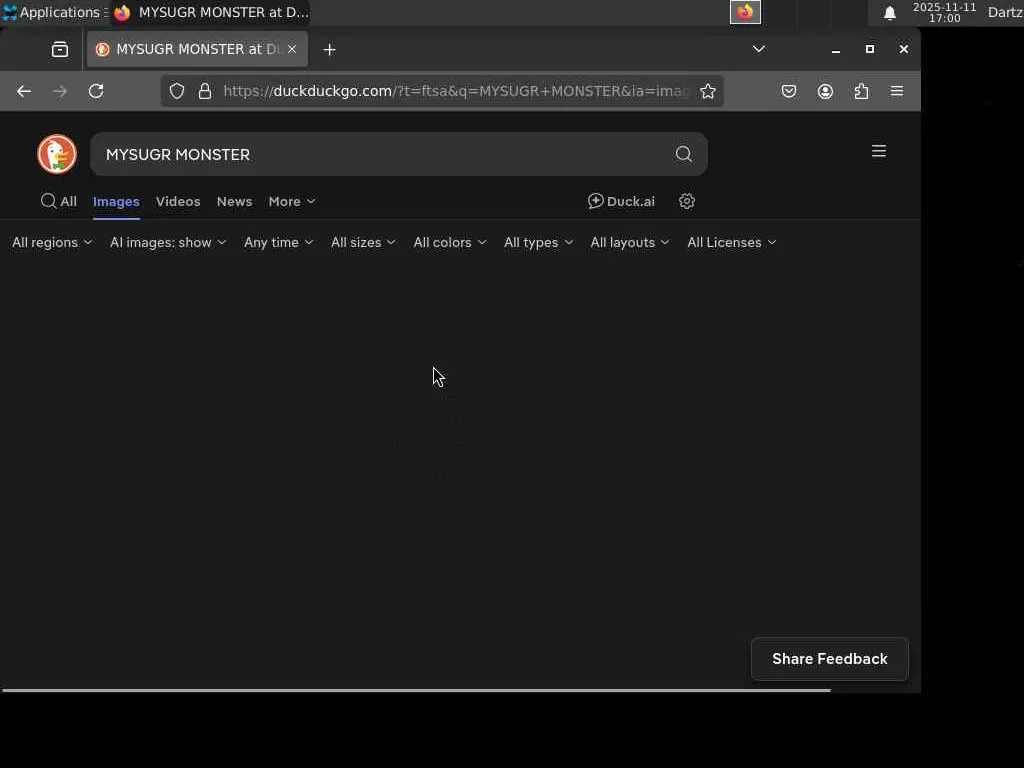Open Duck.ai chat

coord(621,201)
